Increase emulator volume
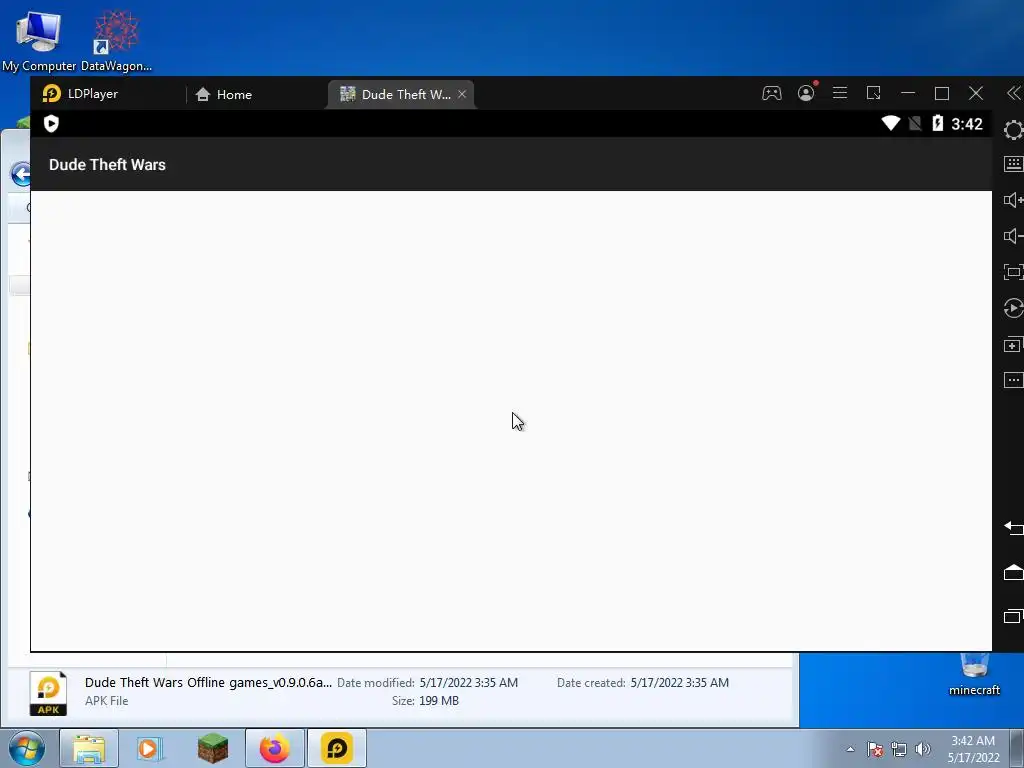 [x=1014, y=200]
